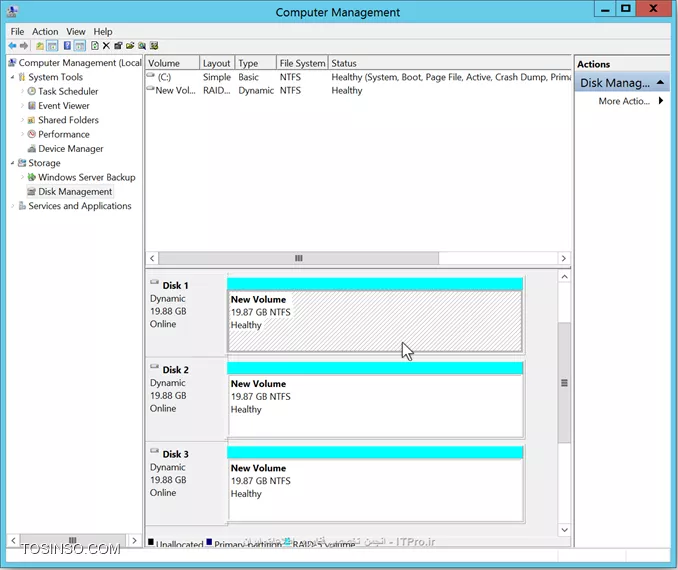Screen dimensions: 678x570
Task: Click the blue Help question mark icon
Action: 67,45
